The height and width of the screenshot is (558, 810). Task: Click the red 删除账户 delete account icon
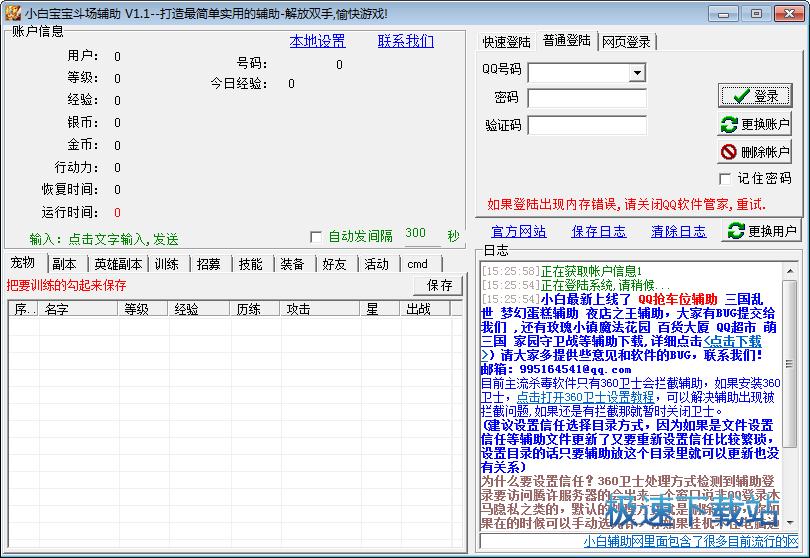[x=729, y=153]
